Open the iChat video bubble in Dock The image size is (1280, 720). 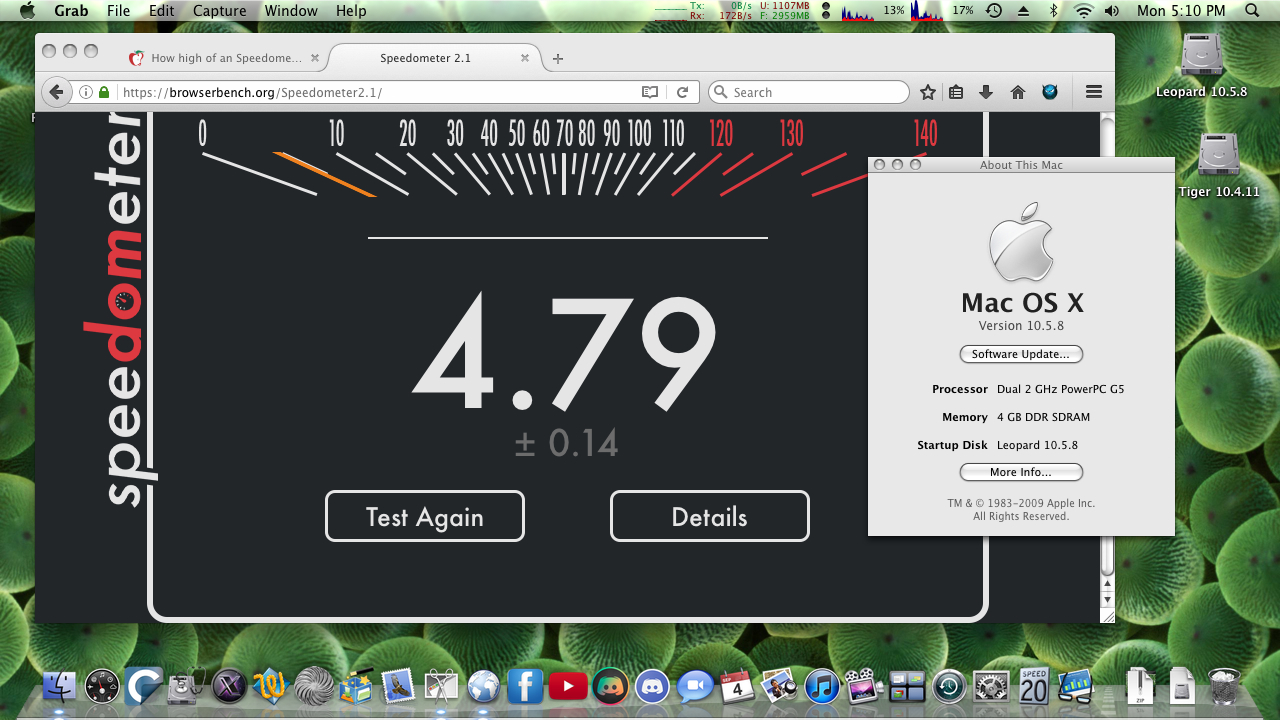point(694,686)
